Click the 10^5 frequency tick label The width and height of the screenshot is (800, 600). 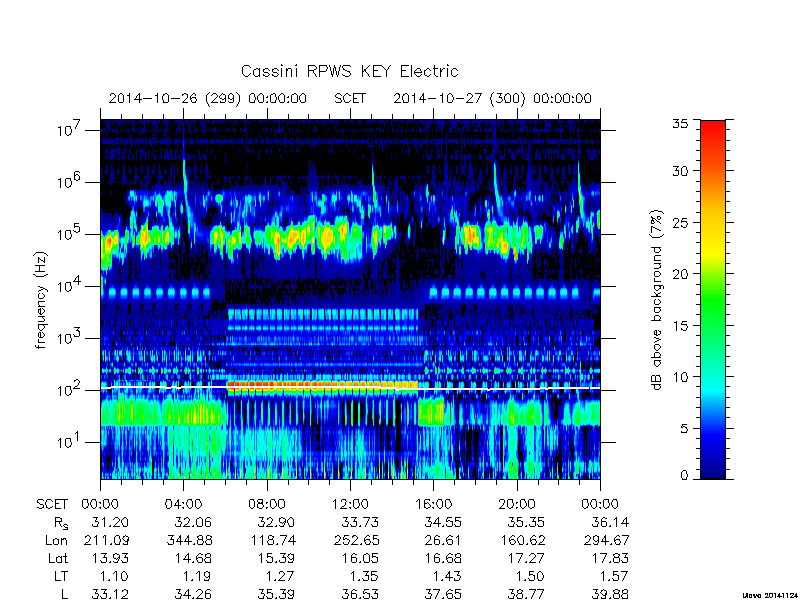click(x=70, y=233)
